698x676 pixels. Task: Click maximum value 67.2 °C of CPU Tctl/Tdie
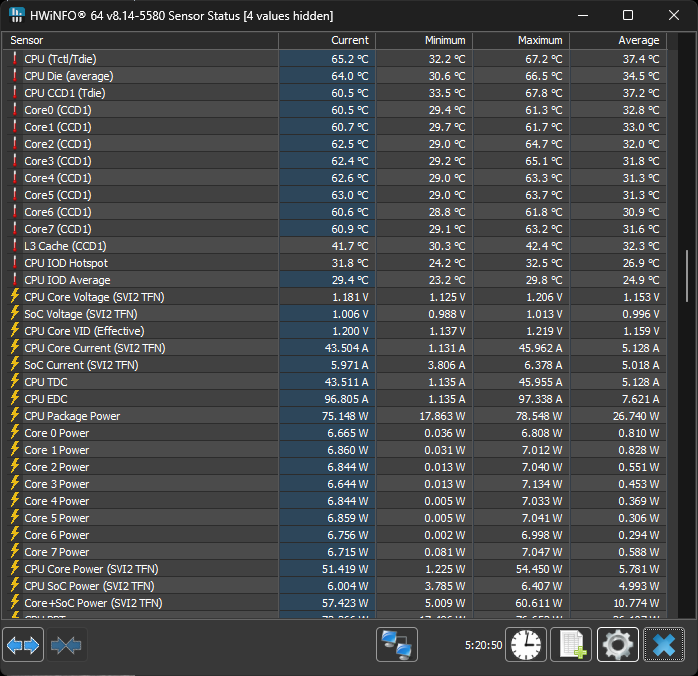pyautogui.click(x=544, y=59)
